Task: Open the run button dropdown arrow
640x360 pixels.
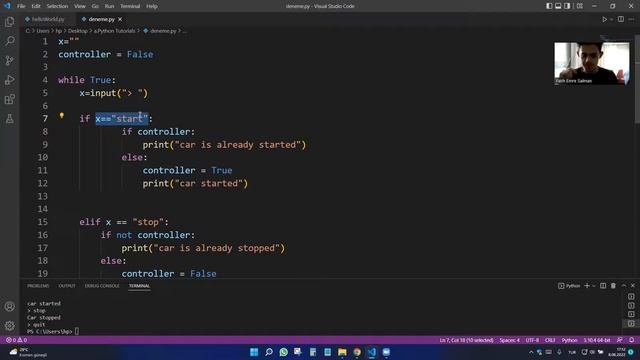Action: click(x=611, y=19)
